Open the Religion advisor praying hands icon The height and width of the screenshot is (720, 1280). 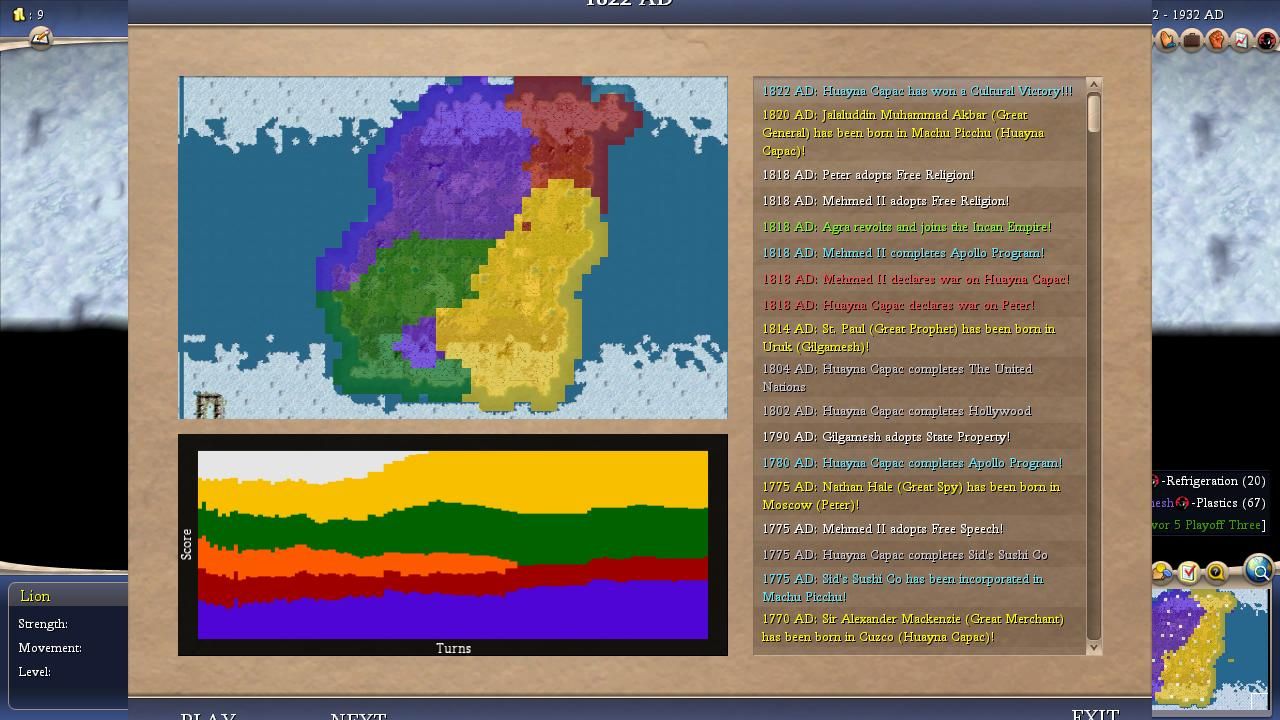[x=1167, y=41]
